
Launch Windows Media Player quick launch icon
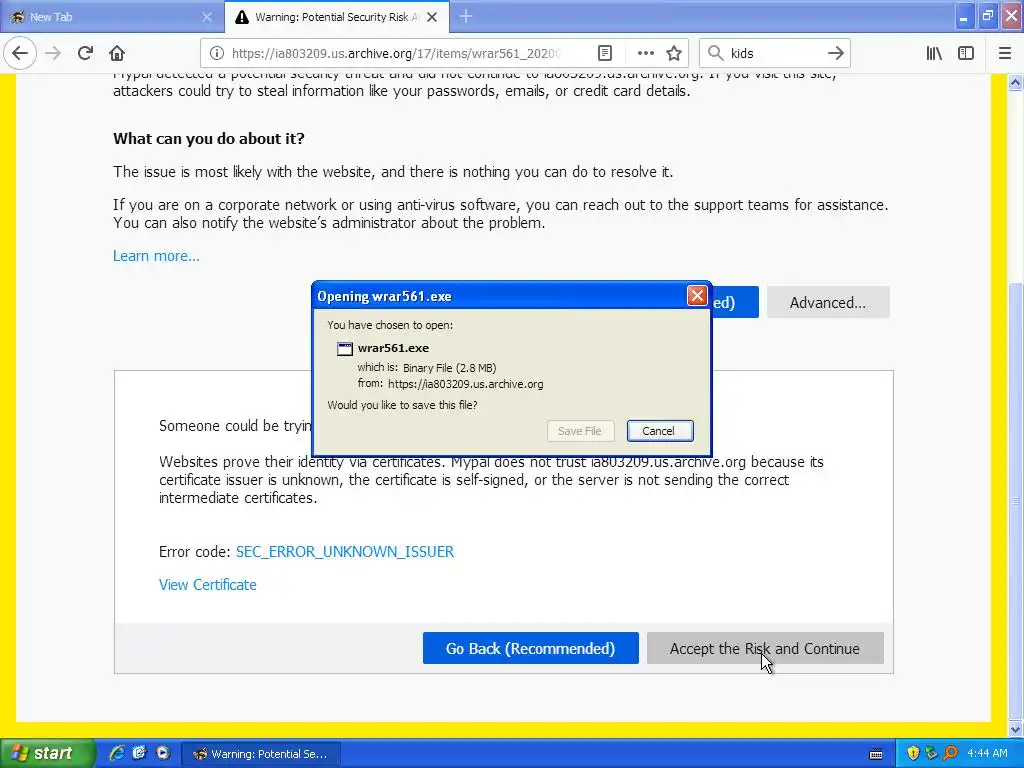point(163,754)
